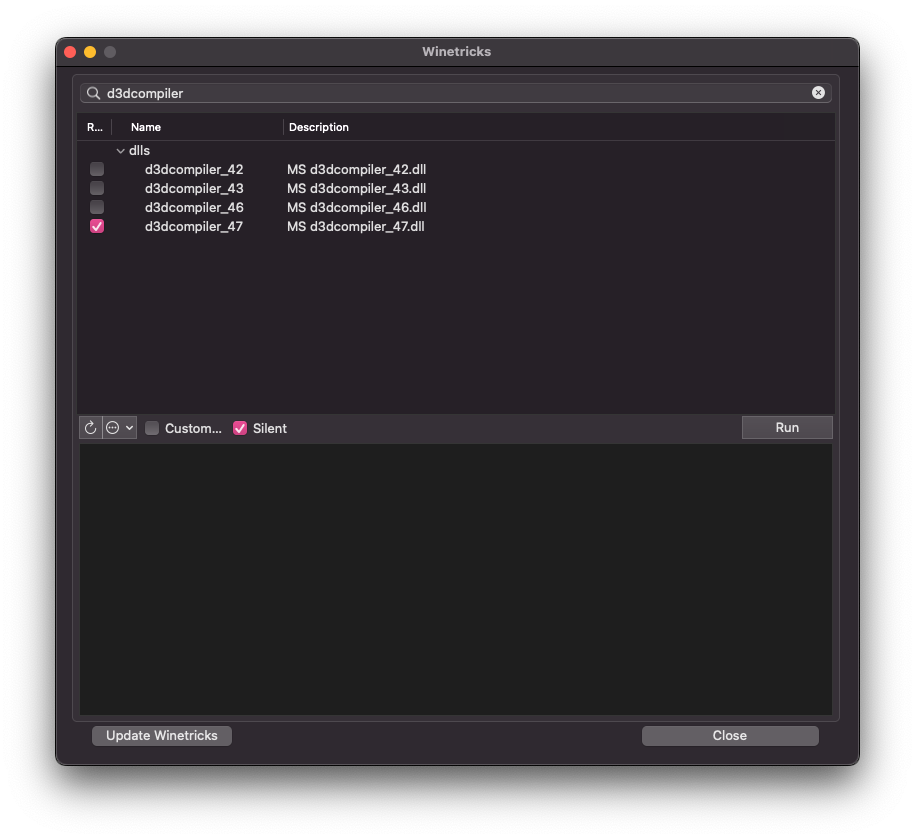Click description MS d3dcompiler_42.dll
The width and height of the screenshot is (915, 839).
pyautogui.click(x=357, y=169)
